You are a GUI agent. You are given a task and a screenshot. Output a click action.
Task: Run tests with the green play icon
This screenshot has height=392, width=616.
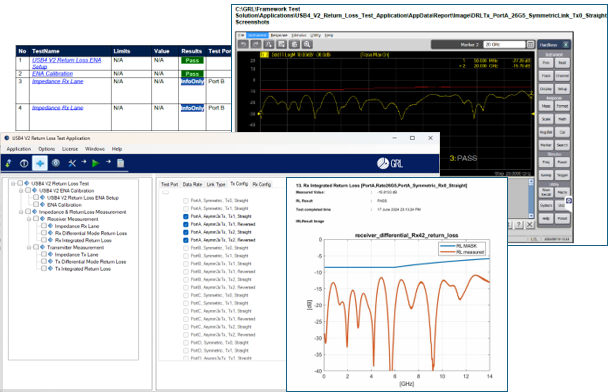coord(95,163)
